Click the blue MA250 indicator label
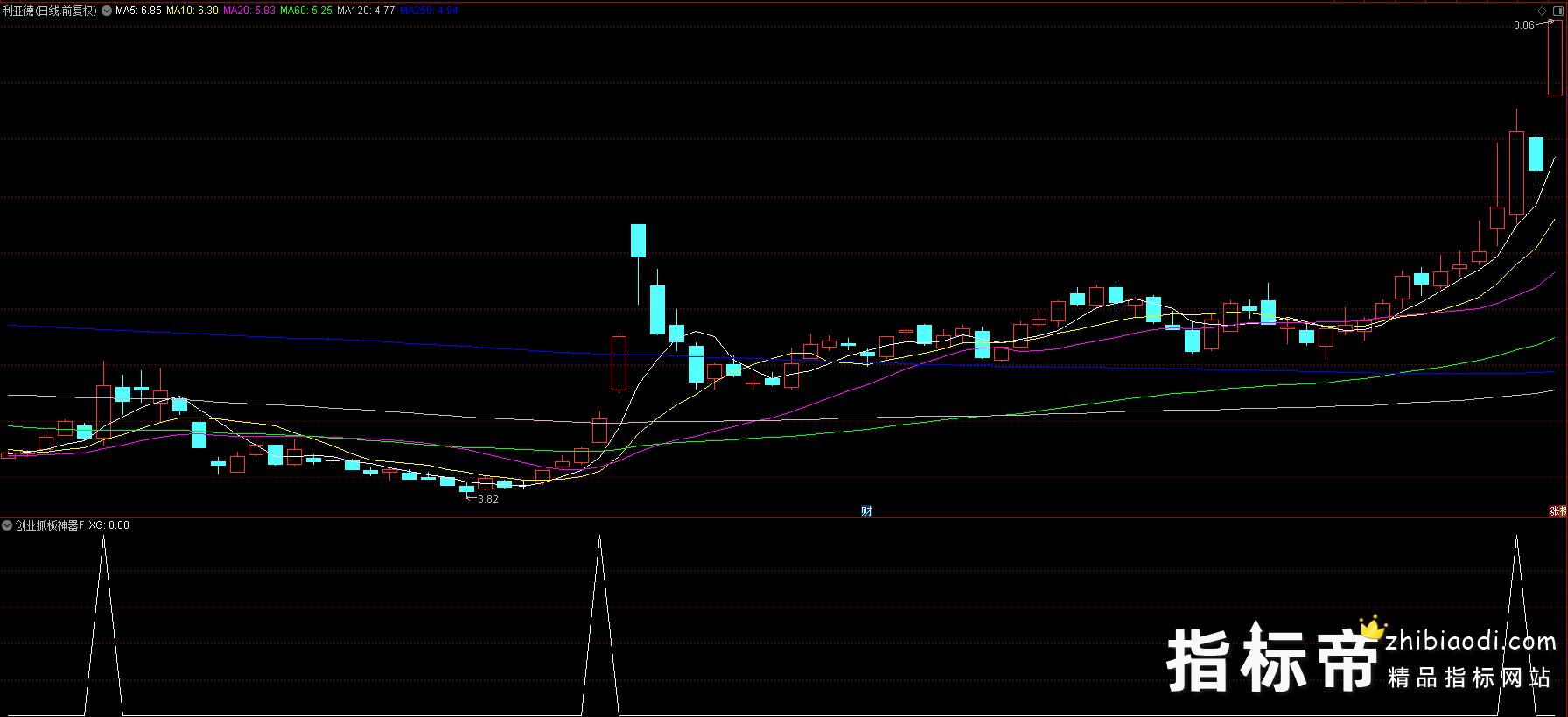 (429, 11)
